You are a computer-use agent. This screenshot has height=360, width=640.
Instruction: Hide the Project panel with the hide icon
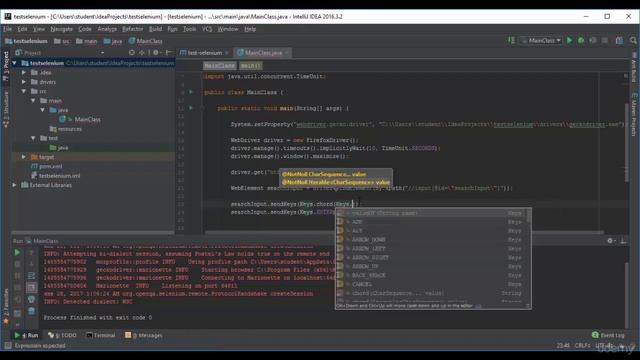[x=169, y=53]
